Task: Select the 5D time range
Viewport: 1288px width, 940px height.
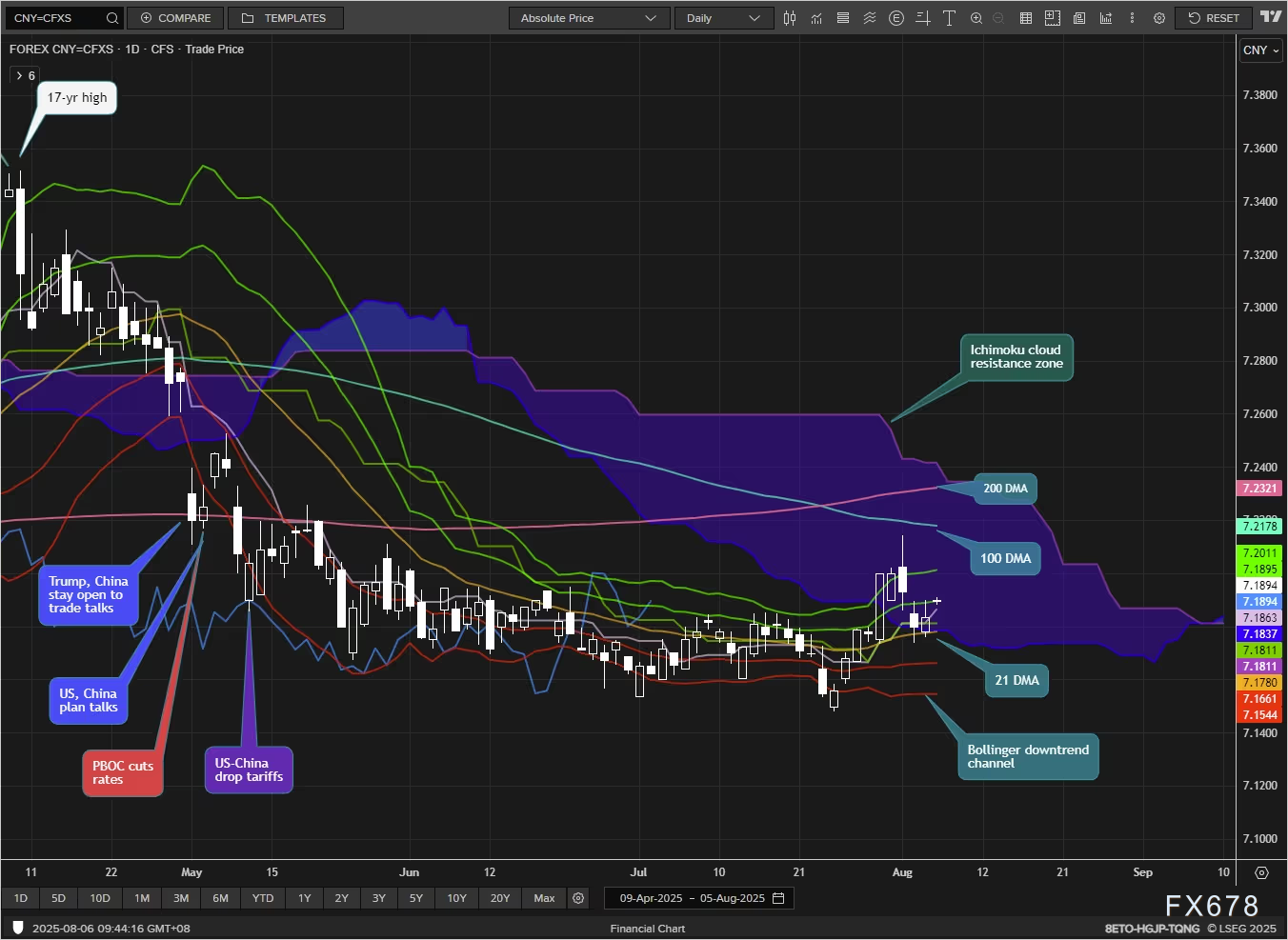Action: coord(58,898)
